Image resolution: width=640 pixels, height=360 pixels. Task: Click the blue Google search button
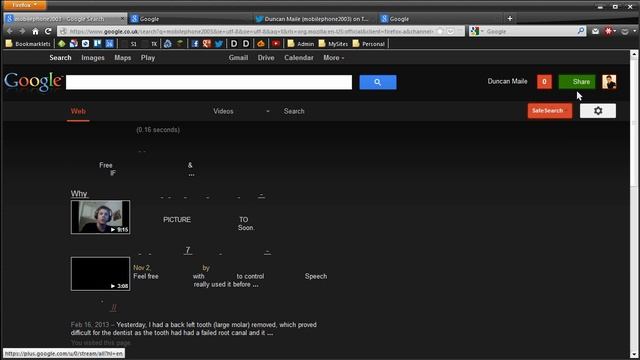point(378,82)
